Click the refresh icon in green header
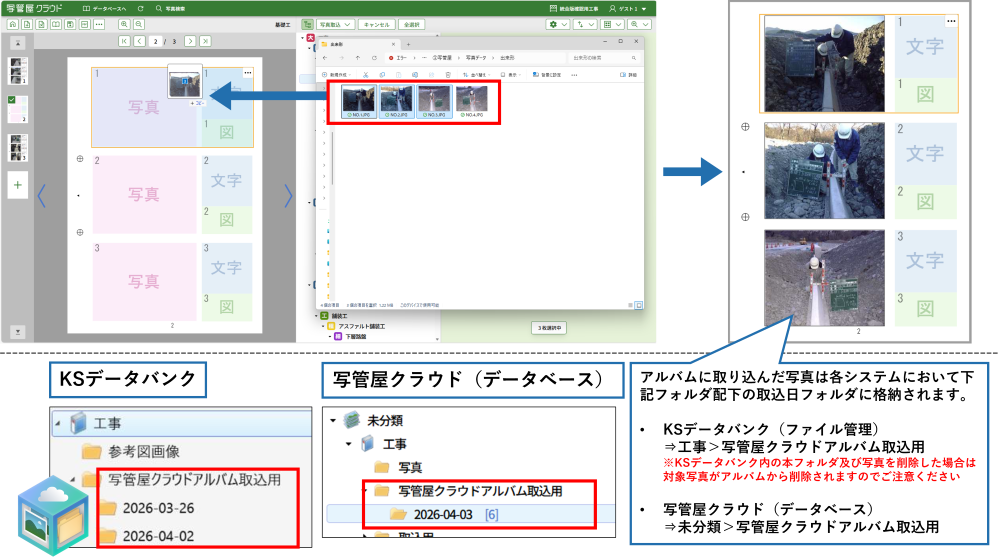Viewport: 1000px width, 560px height. [x=140, y=8]
